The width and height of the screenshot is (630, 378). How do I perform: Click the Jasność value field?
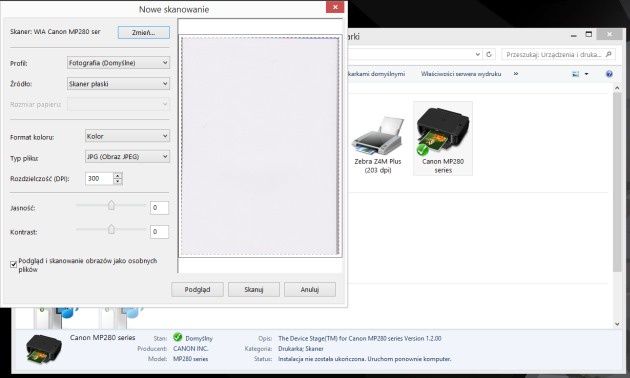[160, 208]
